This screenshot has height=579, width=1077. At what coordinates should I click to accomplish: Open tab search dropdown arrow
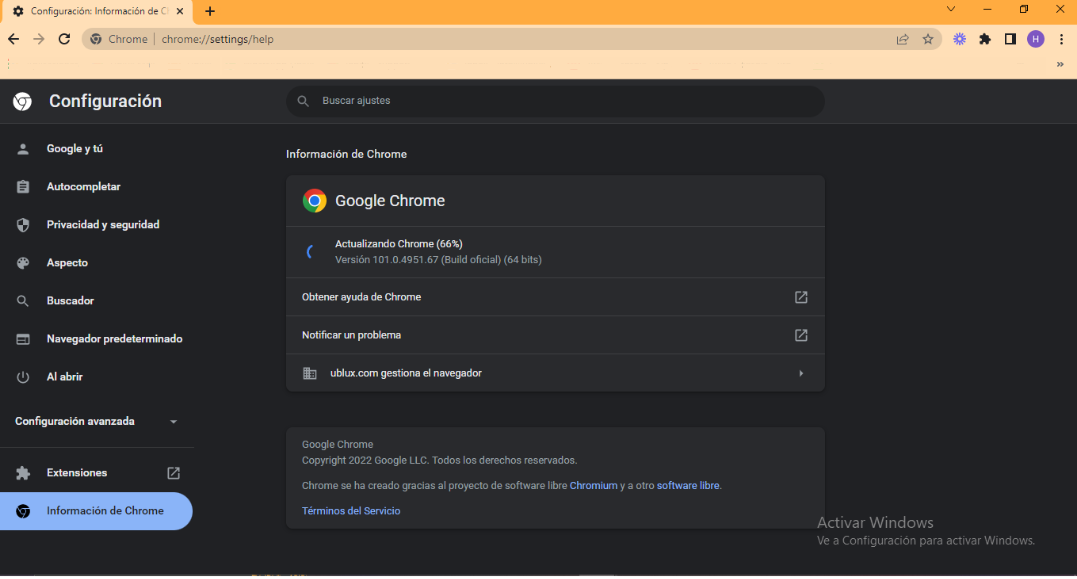tap(951, 9)
